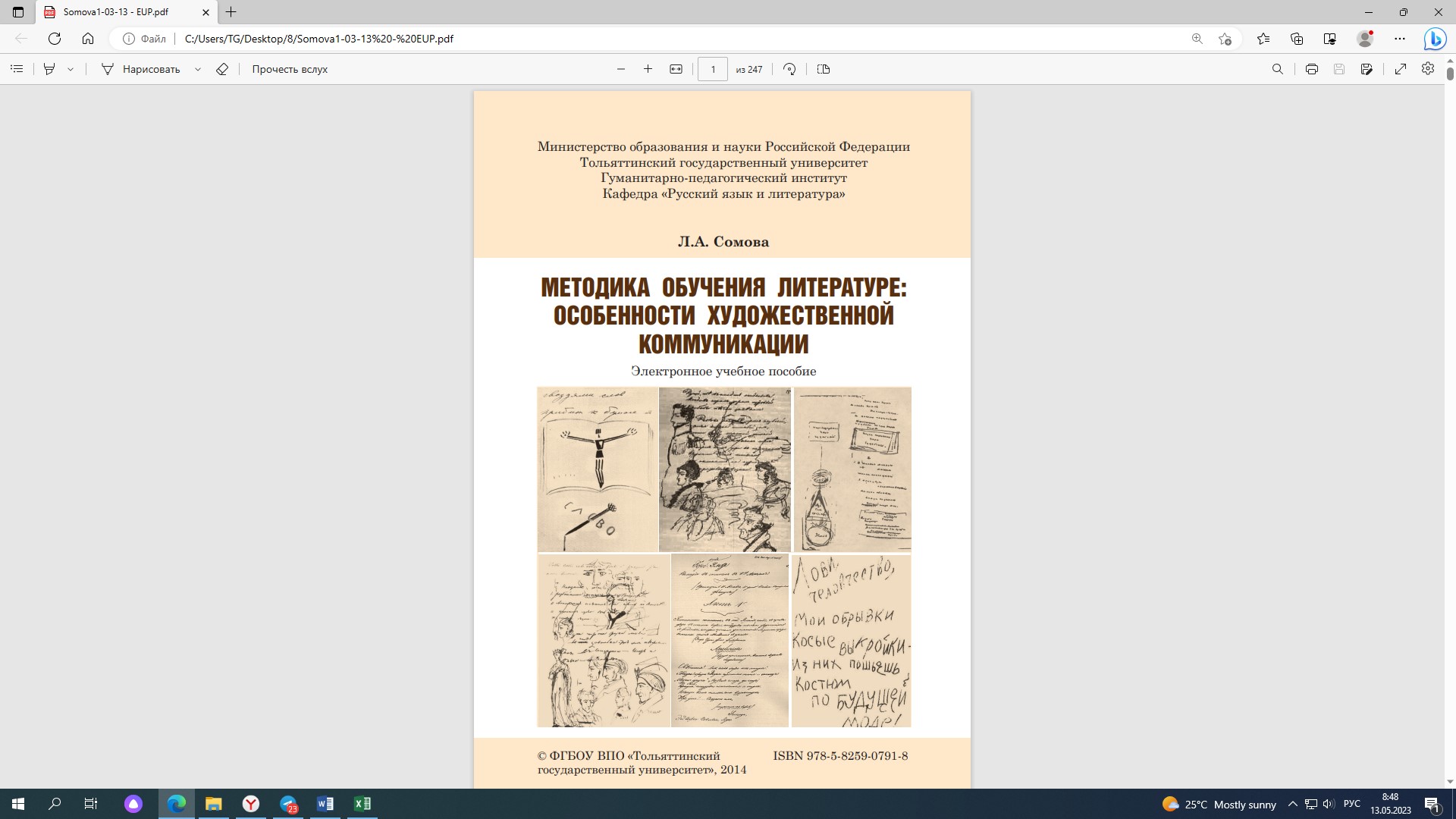Rotate the PDF page

789,69
